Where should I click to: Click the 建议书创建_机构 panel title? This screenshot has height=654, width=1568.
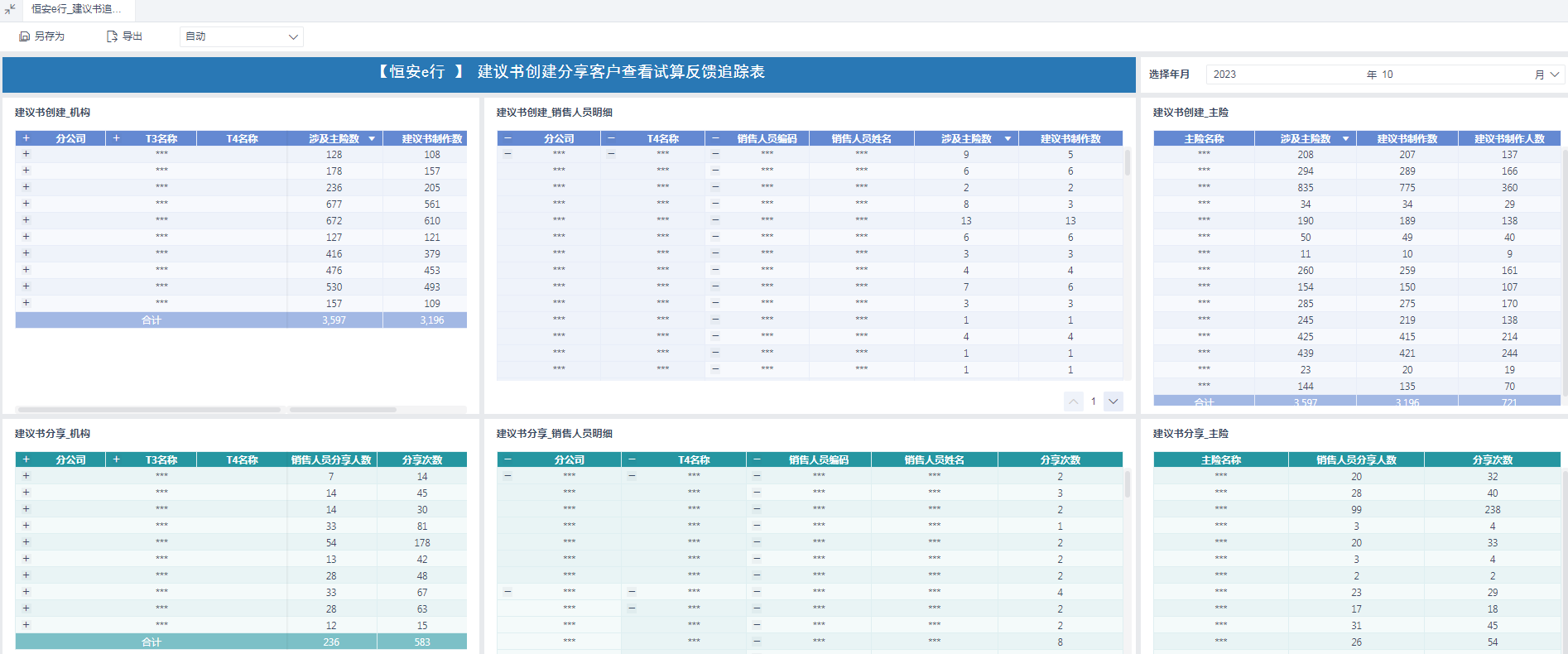(x=52, y=113)
